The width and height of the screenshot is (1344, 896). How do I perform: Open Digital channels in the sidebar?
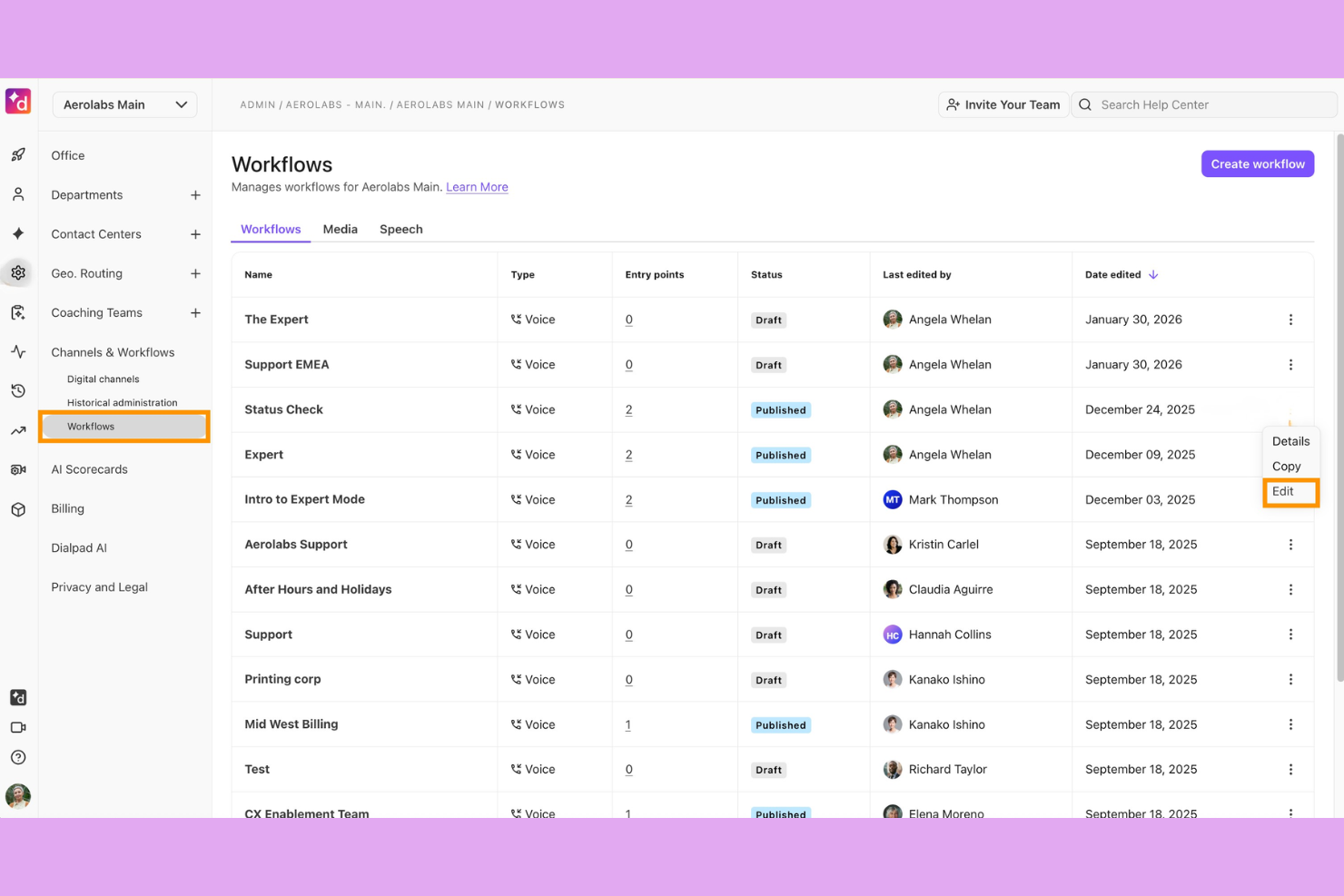click(104, 379)
